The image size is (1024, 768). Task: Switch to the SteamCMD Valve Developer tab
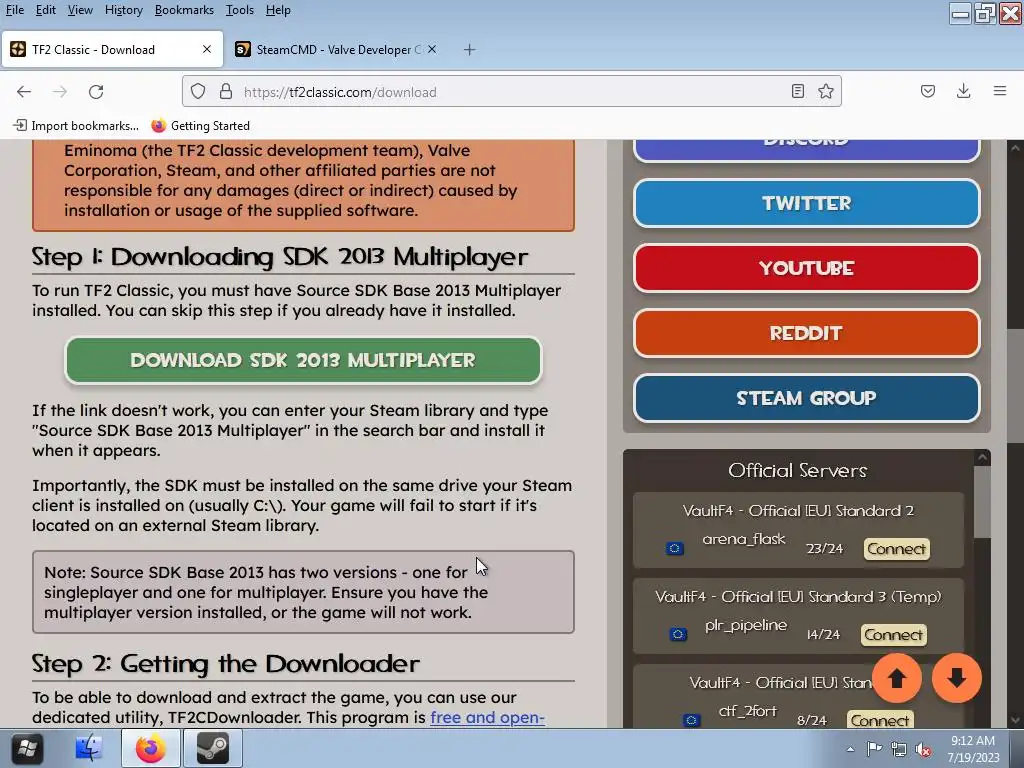click(x=338, y=50)
